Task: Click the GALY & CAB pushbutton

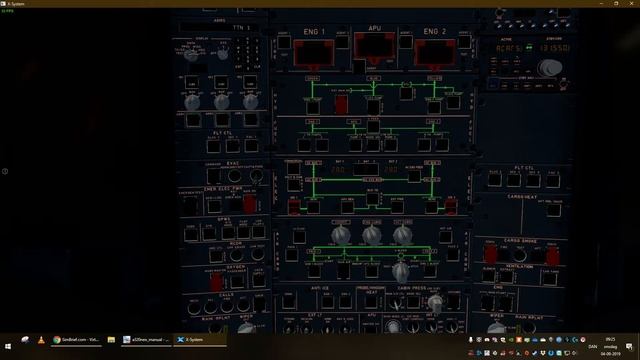Action: [x=294, y=185]
